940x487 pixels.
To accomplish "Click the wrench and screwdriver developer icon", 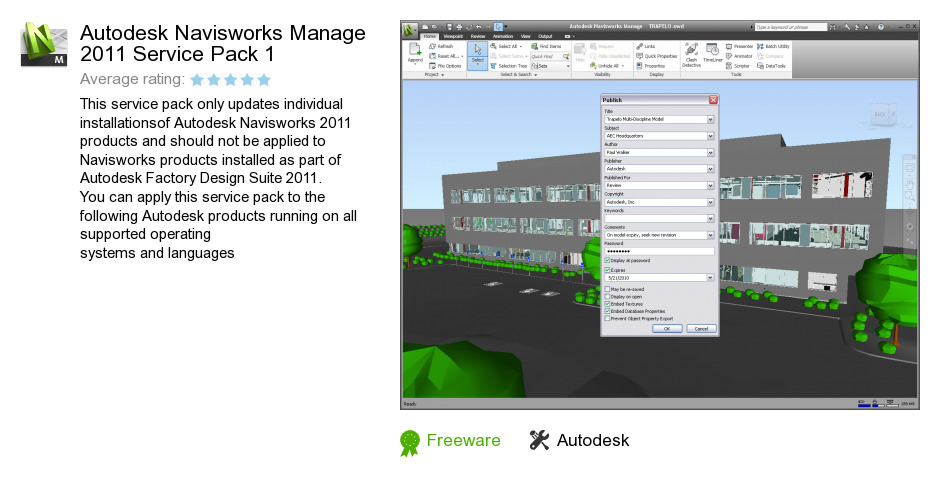I will (x=539, y=440).
